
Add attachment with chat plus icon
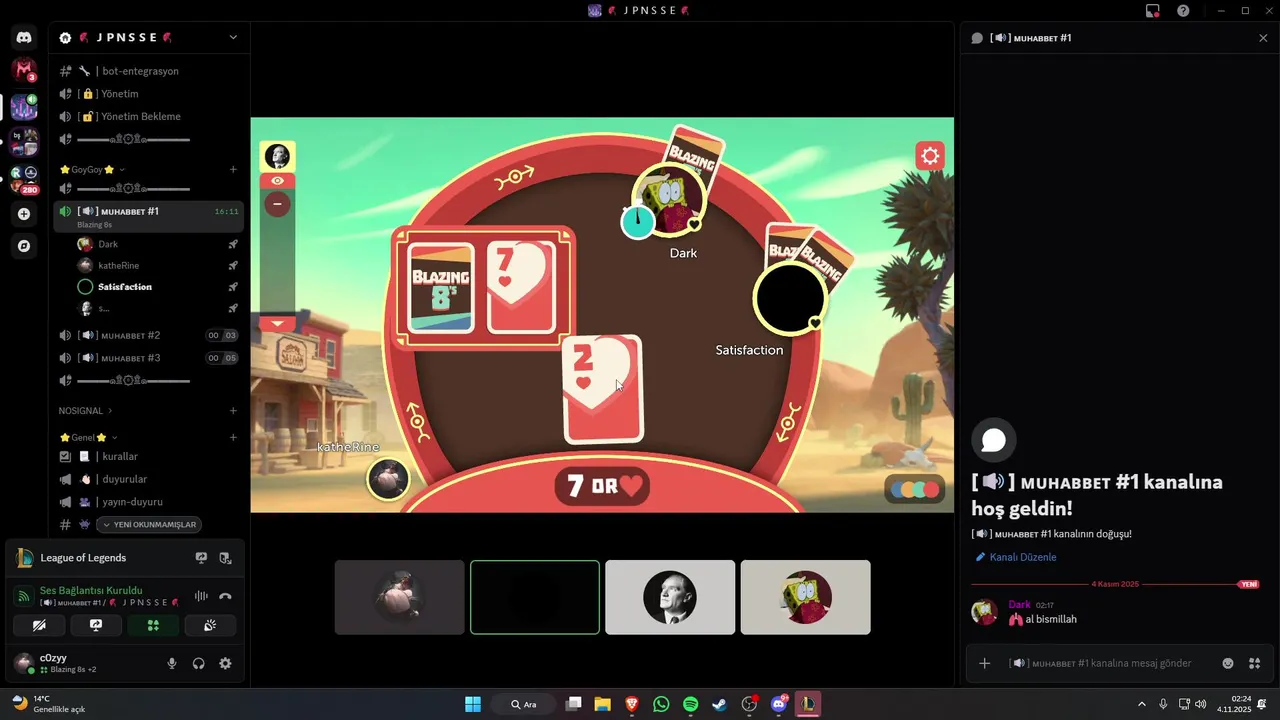984,663
